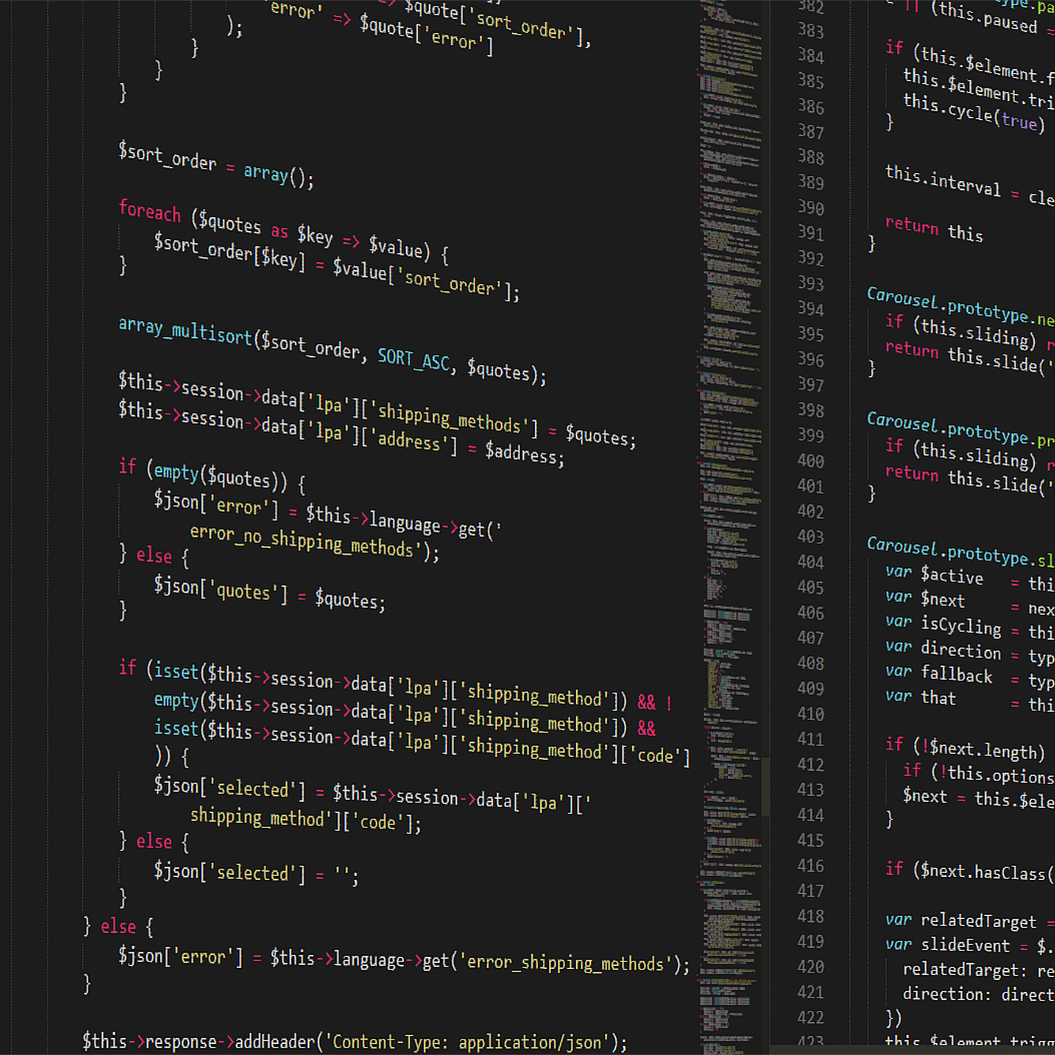
Task: Place cursor on the array_multisort function call
Action: click(185, 331)
